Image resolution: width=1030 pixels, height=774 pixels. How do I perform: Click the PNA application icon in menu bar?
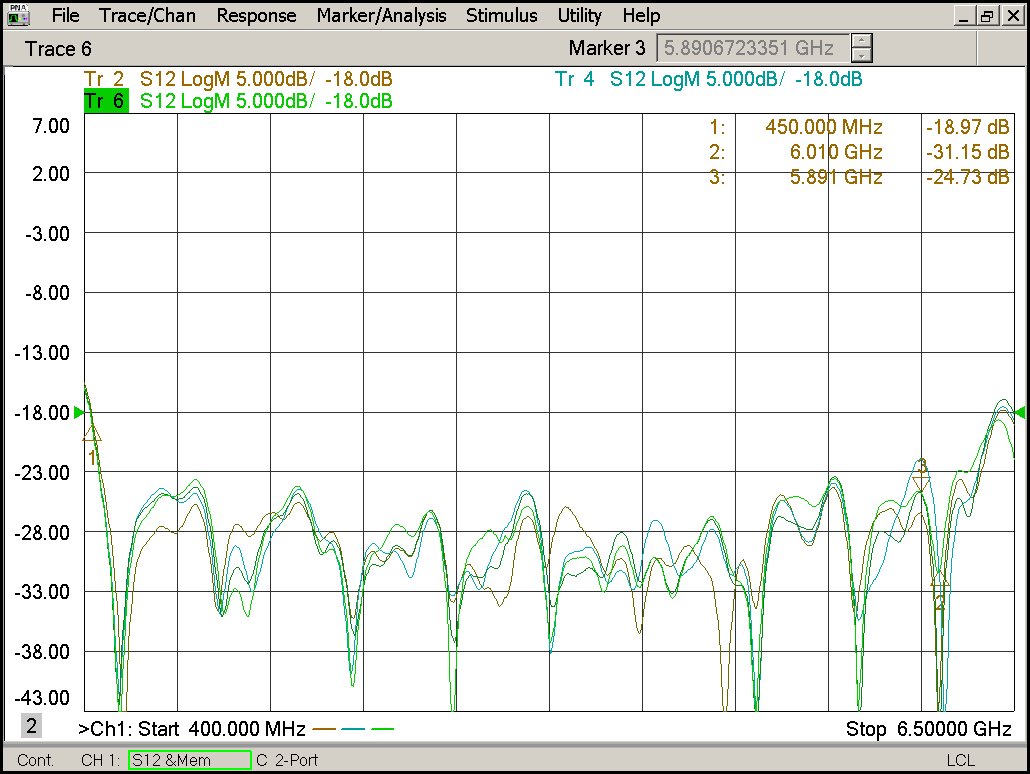click(x=19, y=16)
